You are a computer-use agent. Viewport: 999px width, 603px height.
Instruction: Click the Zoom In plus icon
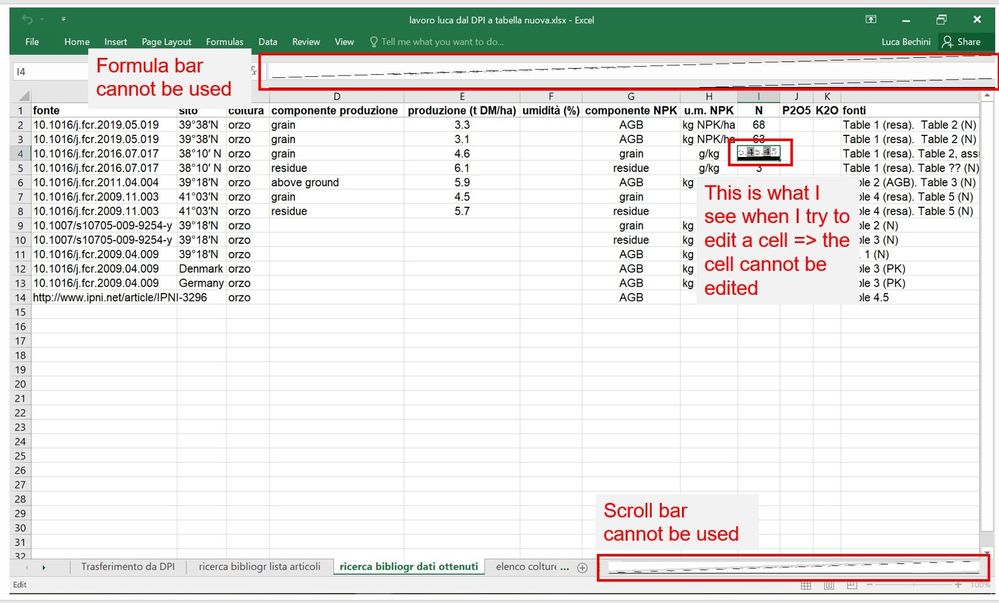click(957, 585)
